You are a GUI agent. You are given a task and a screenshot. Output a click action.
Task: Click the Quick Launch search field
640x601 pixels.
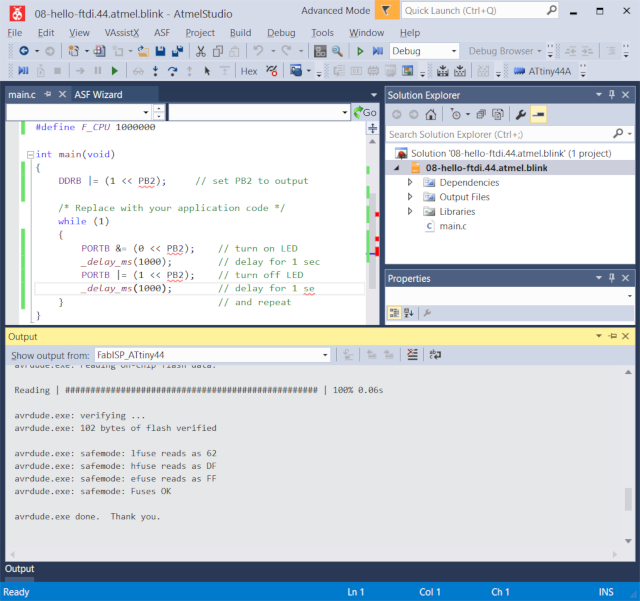coord(480,11)
